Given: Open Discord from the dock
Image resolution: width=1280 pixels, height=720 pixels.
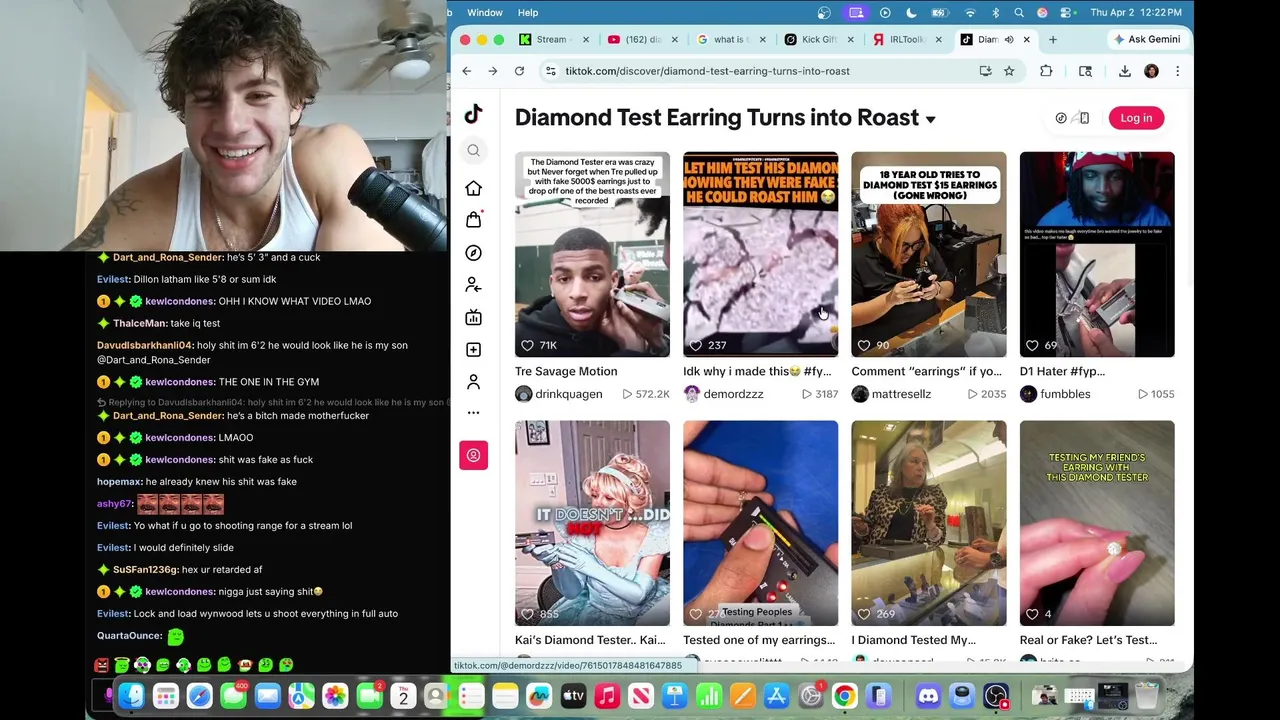Looking at the screenshot, I should 928,695.
